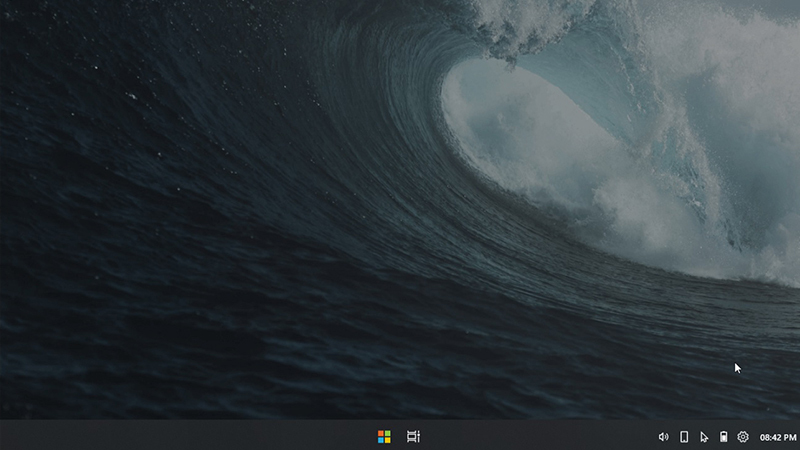The height and width of the screenshot is (450, 800).
Task: Check the battery status icon
Action: (x=723, y=437)
